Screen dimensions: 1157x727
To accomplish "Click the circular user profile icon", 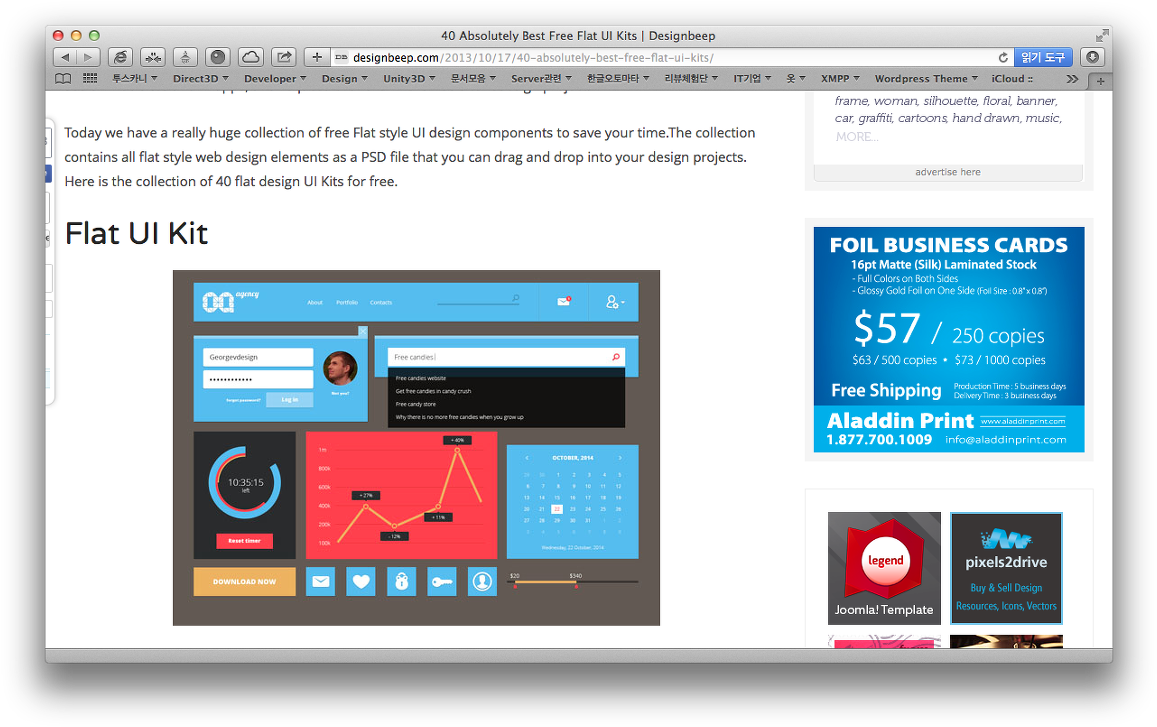I will click(x=482, y=581).
